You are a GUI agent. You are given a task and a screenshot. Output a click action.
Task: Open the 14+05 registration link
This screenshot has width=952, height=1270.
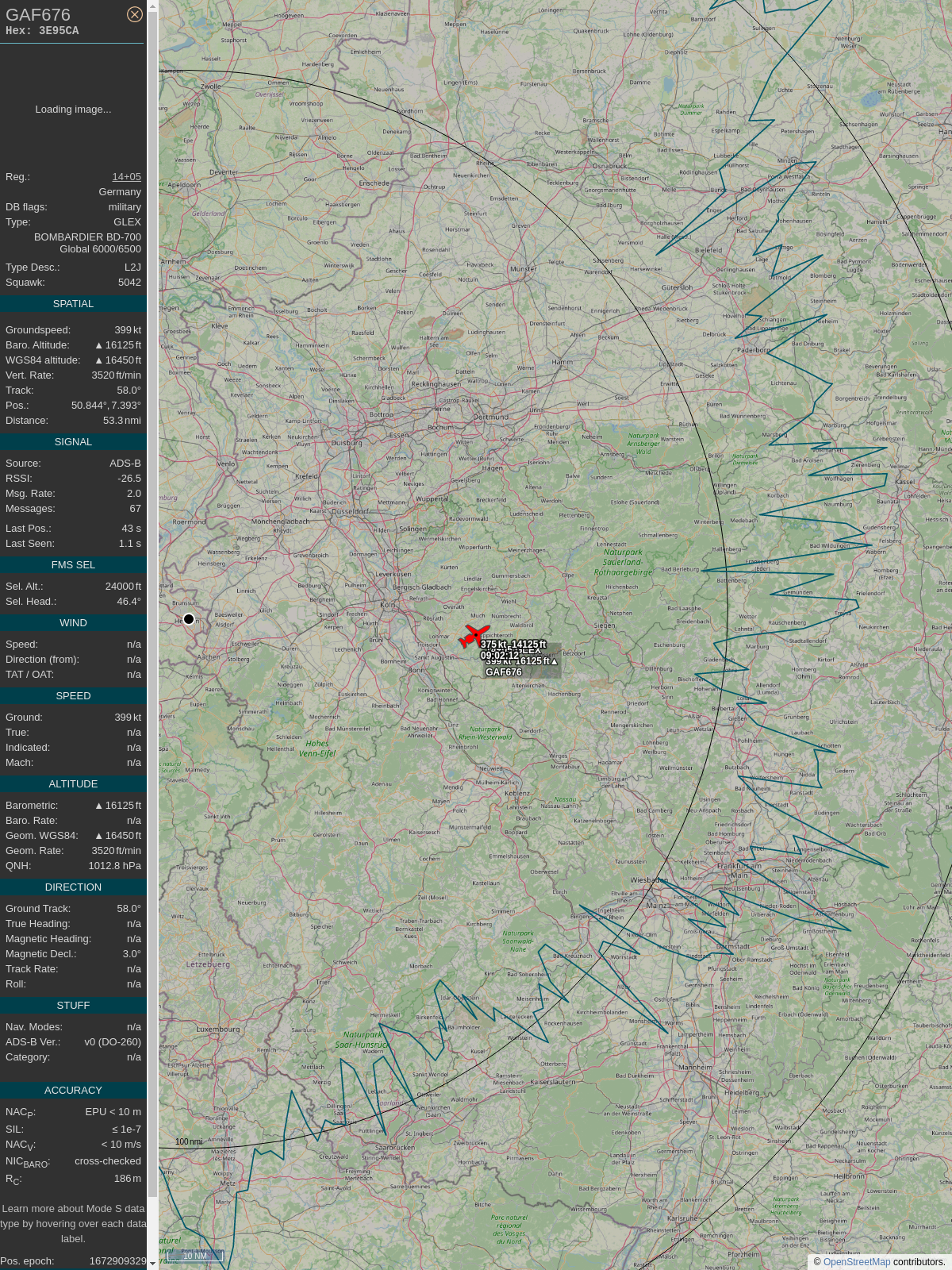126,177
